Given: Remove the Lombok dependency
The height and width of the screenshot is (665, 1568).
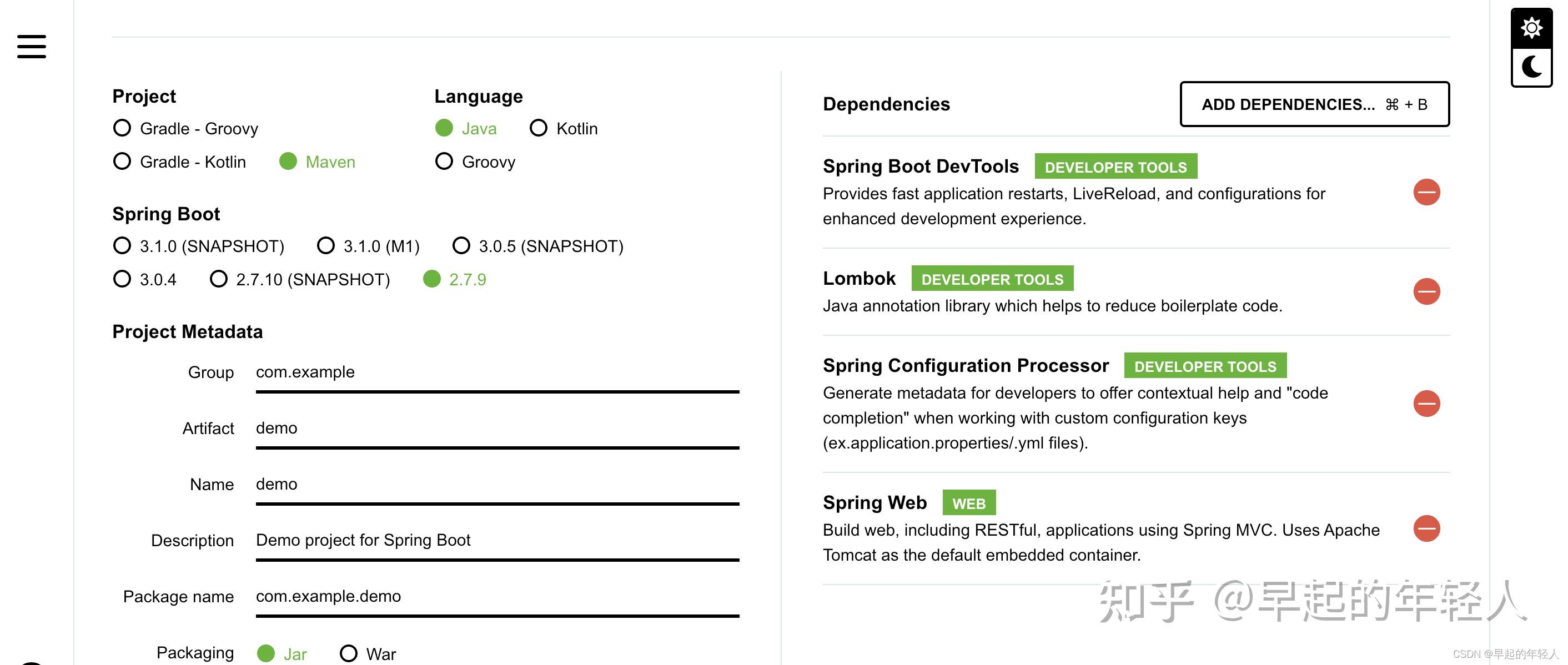Looking at the screenshot, I should [1426, 291].
